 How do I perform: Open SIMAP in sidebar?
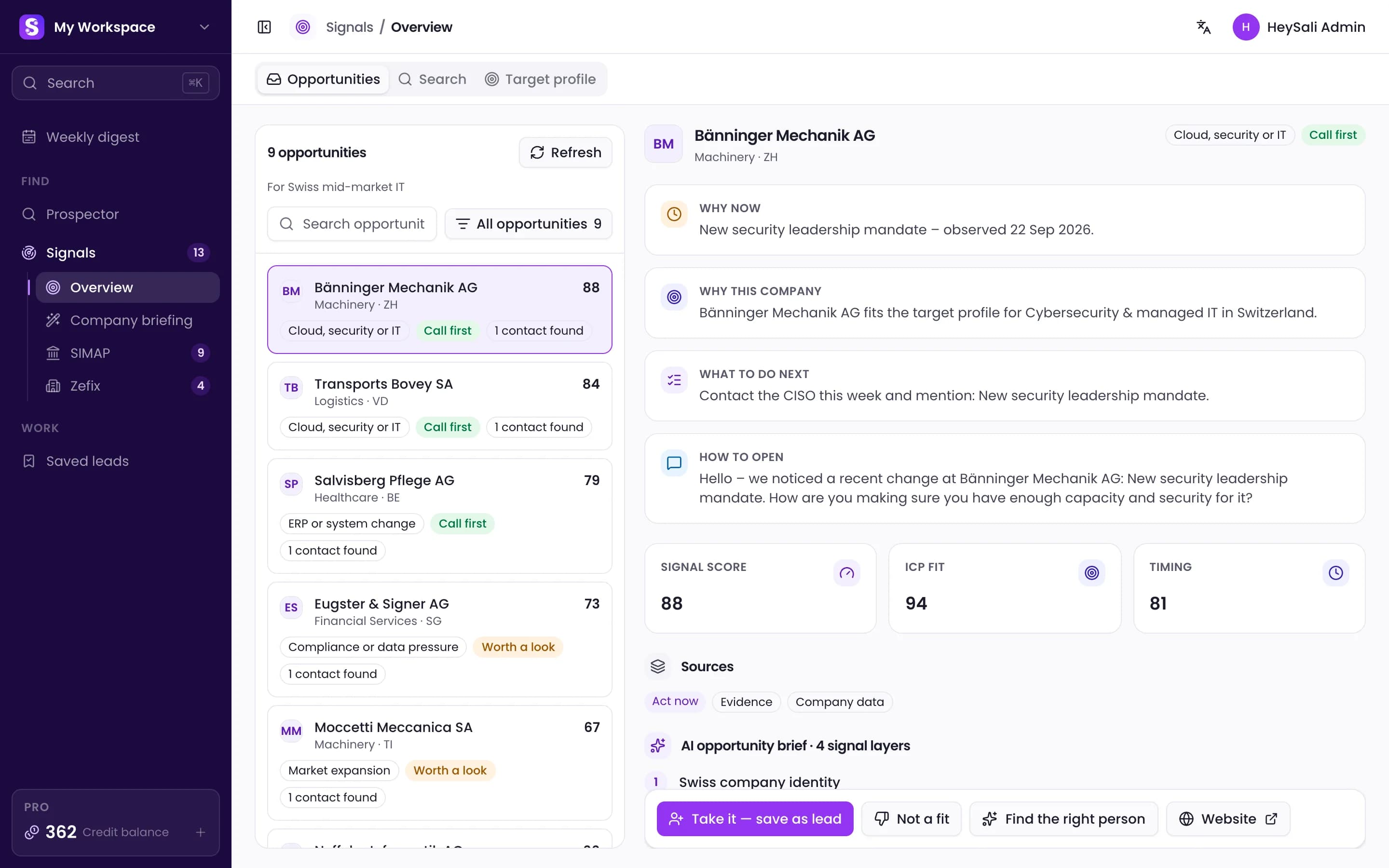127,353
